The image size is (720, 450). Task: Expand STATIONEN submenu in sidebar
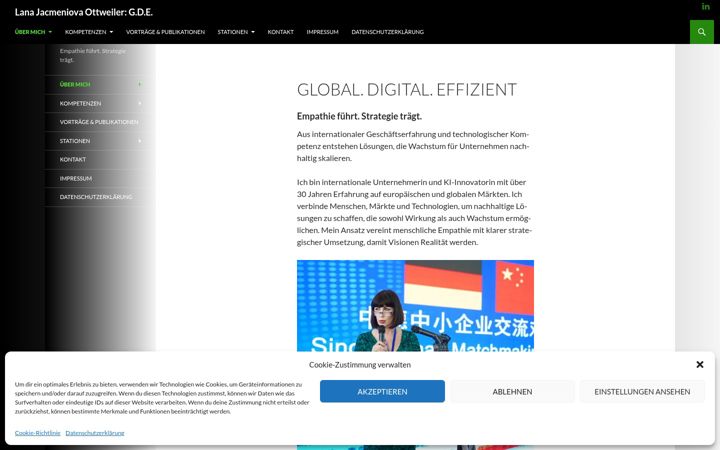click(140, 141)
